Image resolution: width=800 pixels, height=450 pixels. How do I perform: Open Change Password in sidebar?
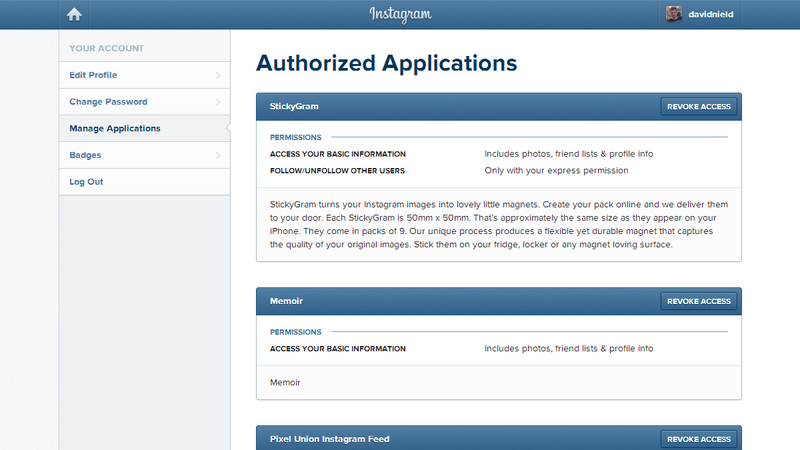(x=144, y=102)
